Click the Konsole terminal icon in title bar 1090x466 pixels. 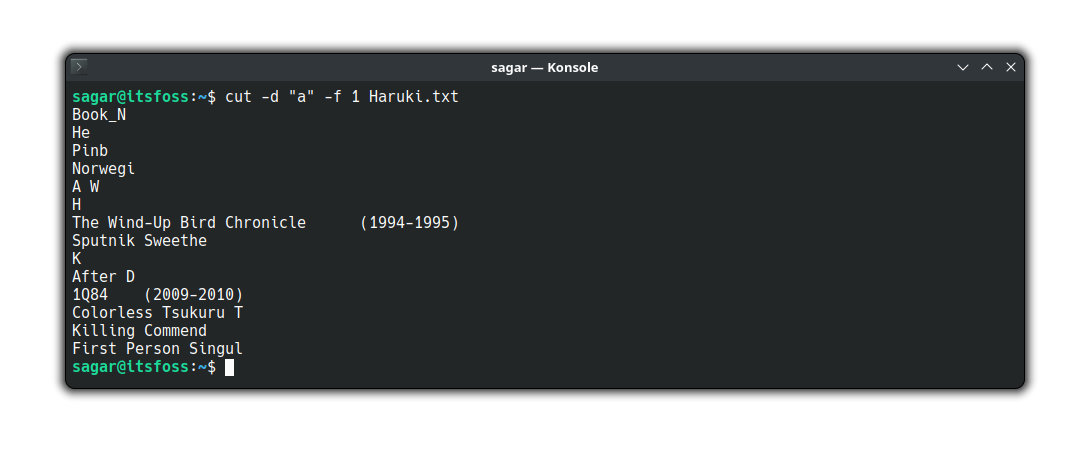click(79, 67)
